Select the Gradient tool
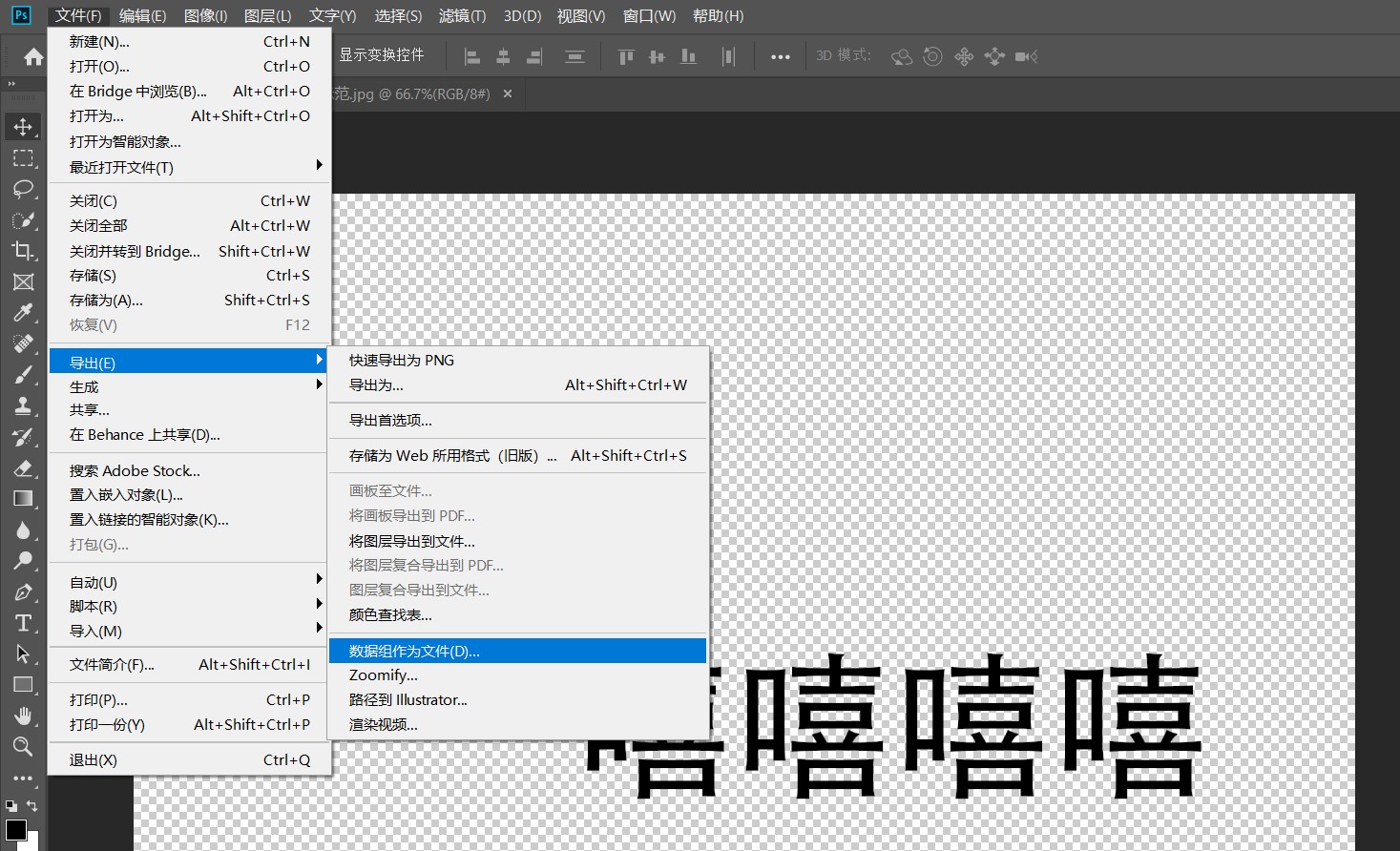This screenshot has height=851, width=1400. click(23, 498)
